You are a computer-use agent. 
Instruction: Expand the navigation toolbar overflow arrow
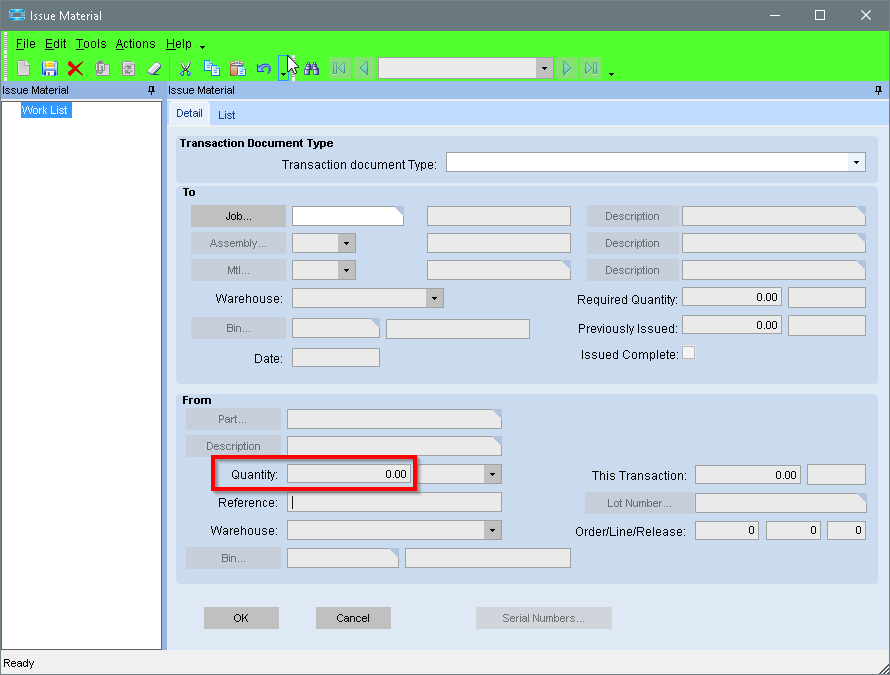(611, 74)
